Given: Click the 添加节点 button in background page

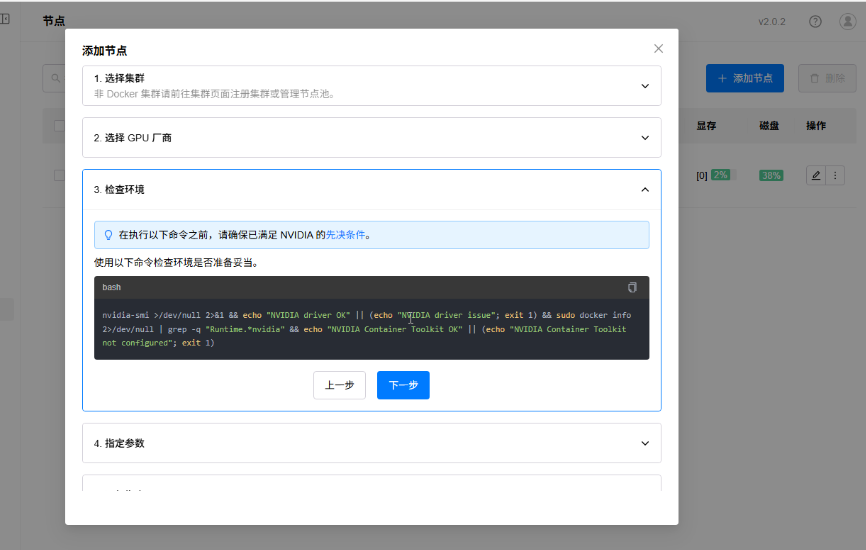Looking at the screenshot, I should pyautogui.click(x=744, y=78).
